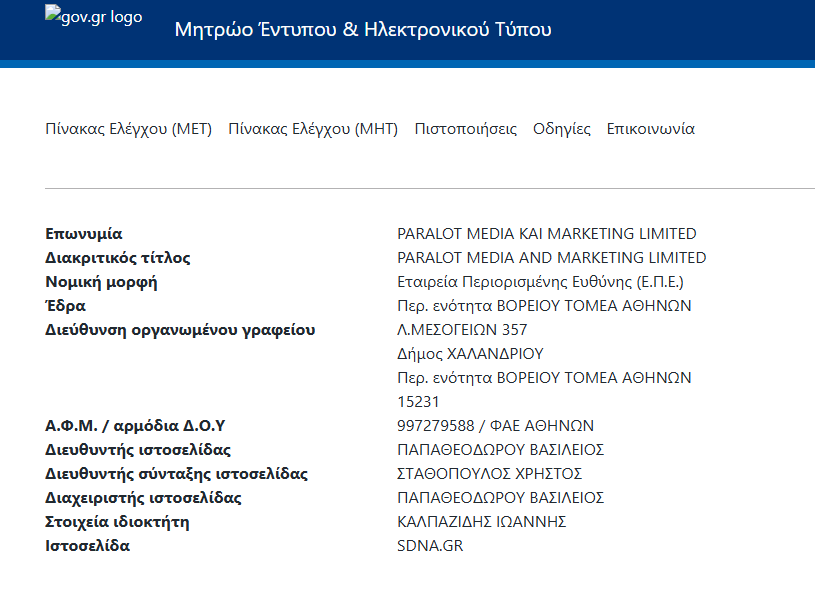The height and width of the screenshot is (609, 815).
Task: Click the Ιστοσελίδα label
Action: point(87,546)
